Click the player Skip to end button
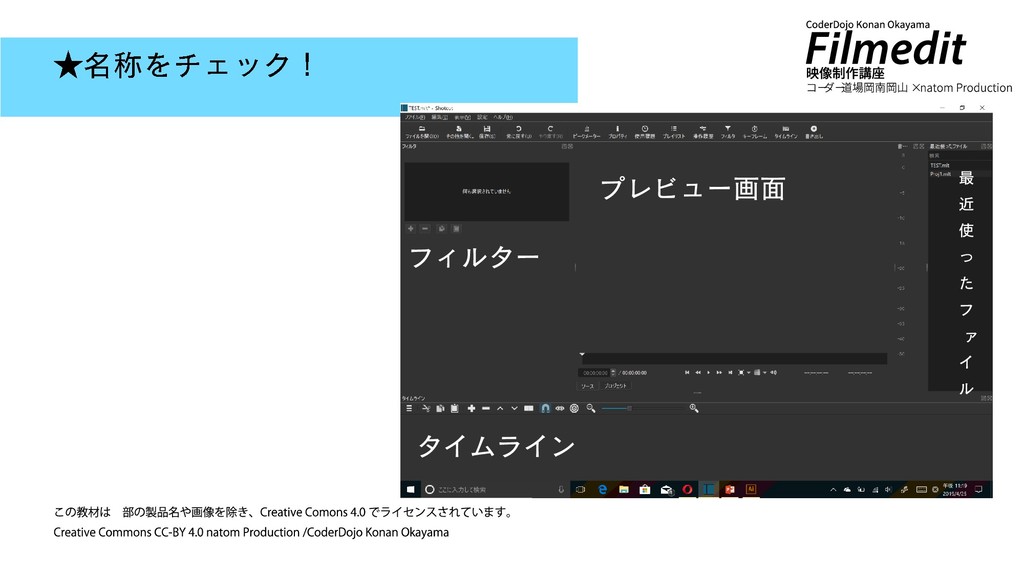The height and width of the screenshot is (576, 1024). [x=730, y=372]
